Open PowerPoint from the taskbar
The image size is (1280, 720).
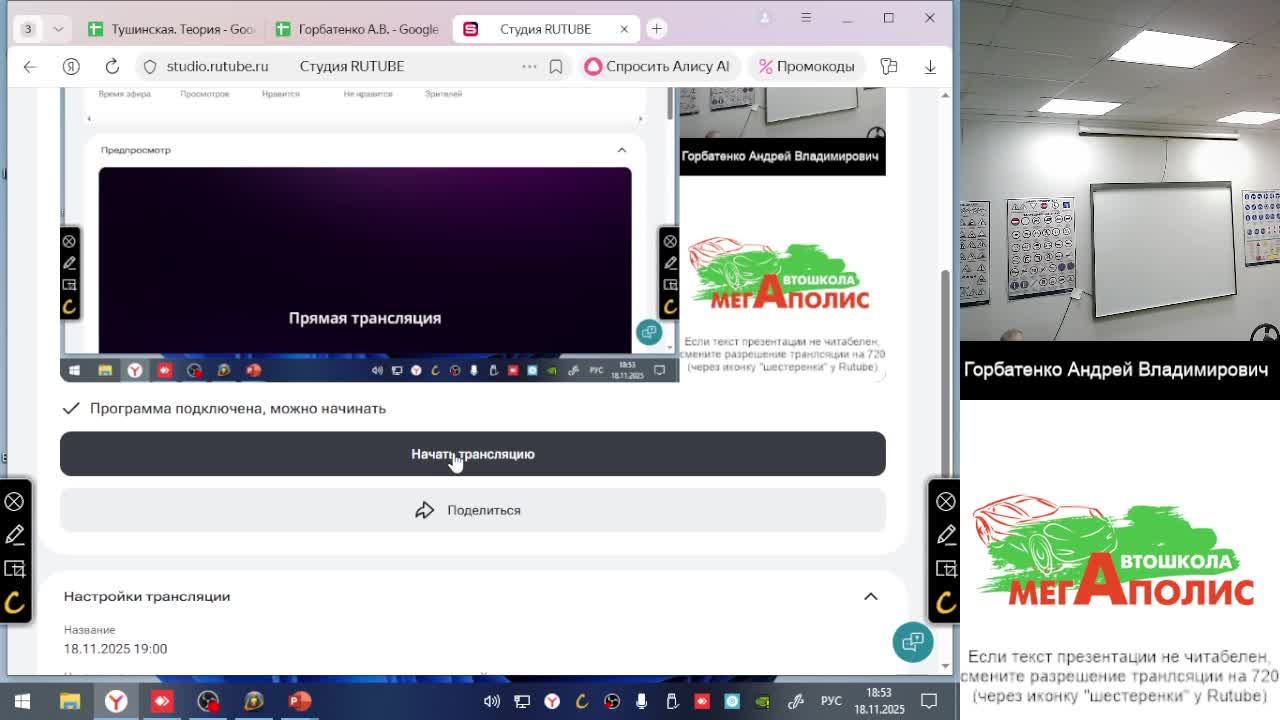coord(299,701)
